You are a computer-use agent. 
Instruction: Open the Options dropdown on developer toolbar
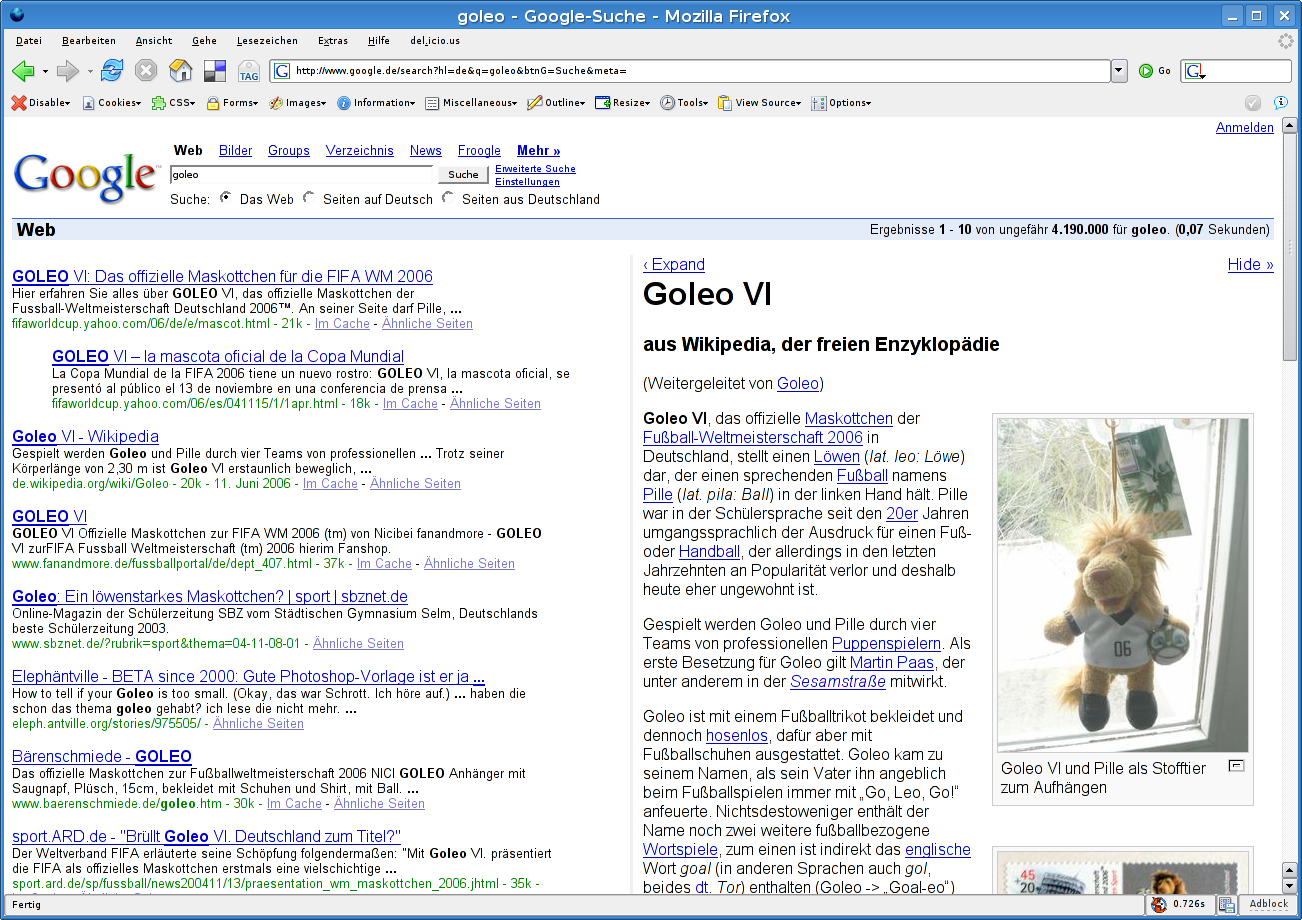[842, 103]
